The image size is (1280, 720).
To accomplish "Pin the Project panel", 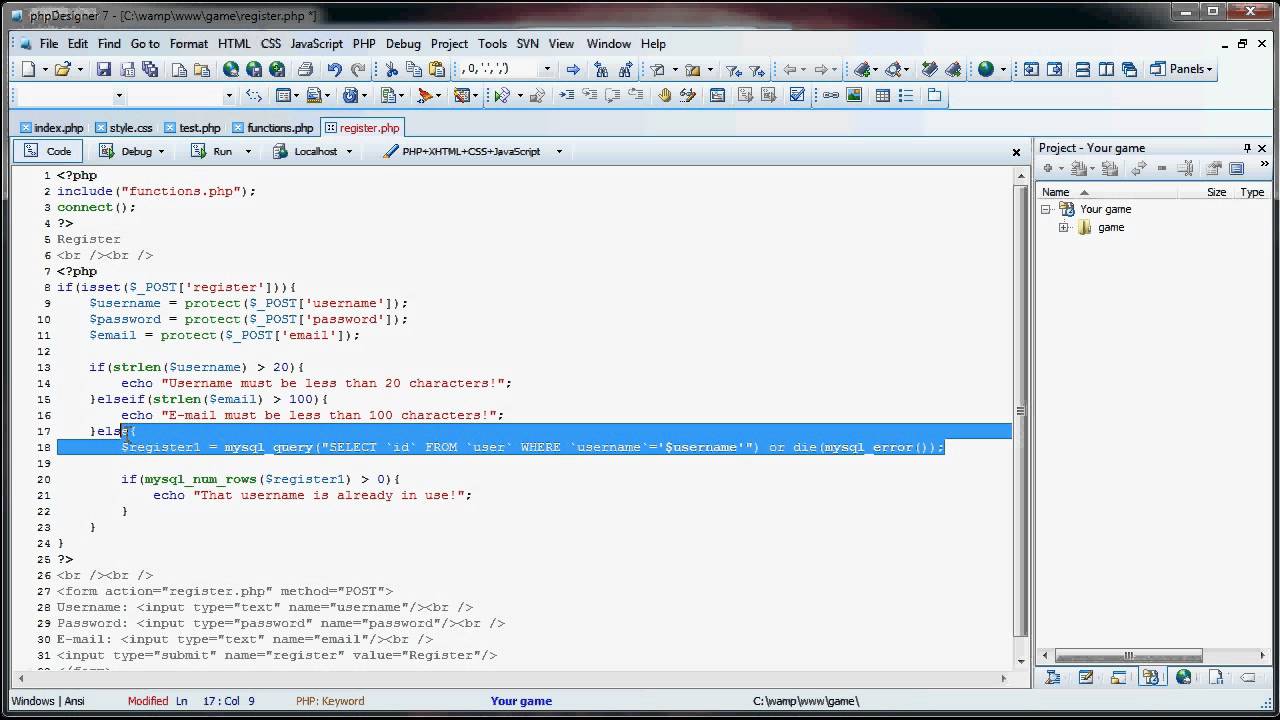I will coord(1247,148).
